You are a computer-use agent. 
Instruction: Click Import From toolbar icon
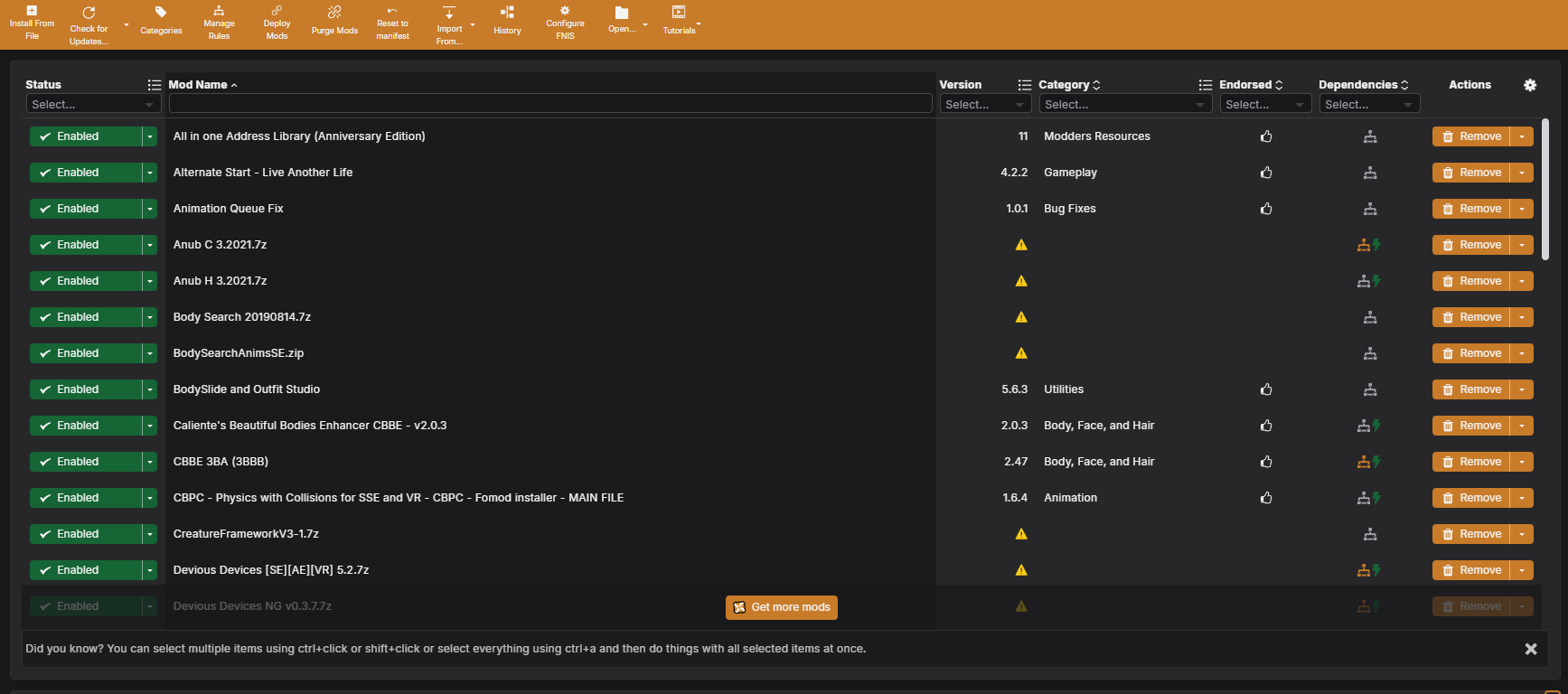[x=449, y=13]
